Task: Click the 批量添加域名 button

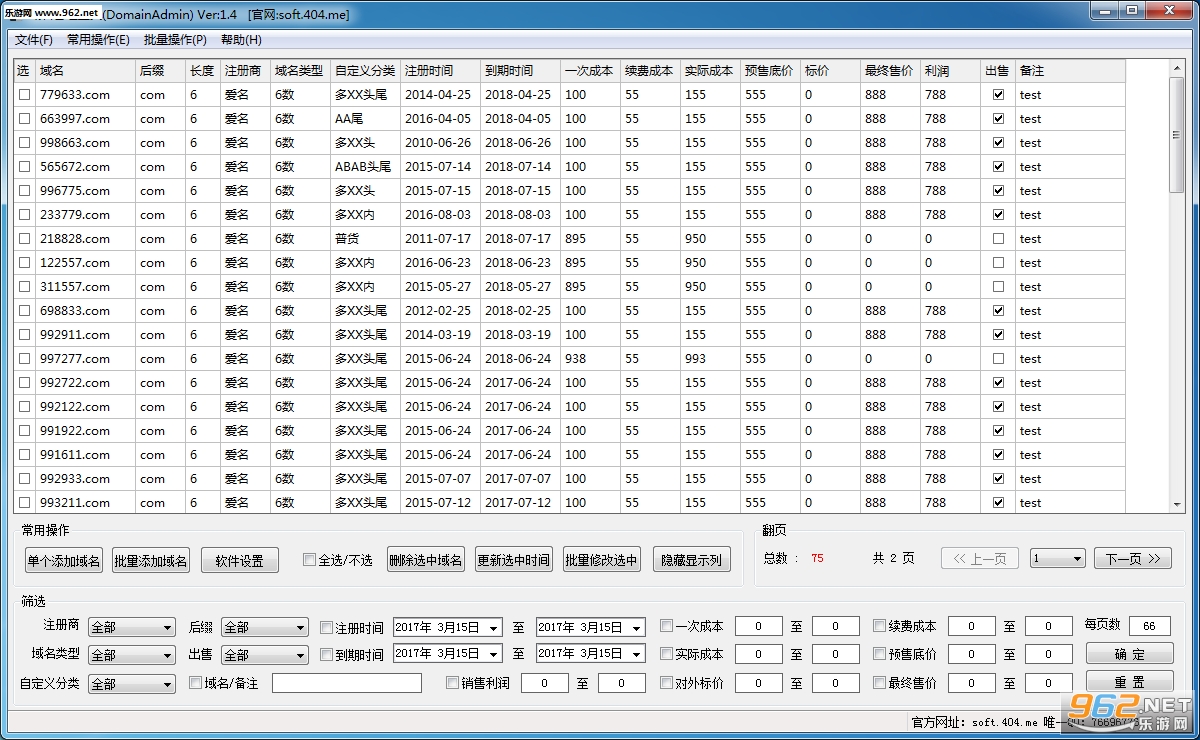Action: pyautogui.click(x=151, y=560)
